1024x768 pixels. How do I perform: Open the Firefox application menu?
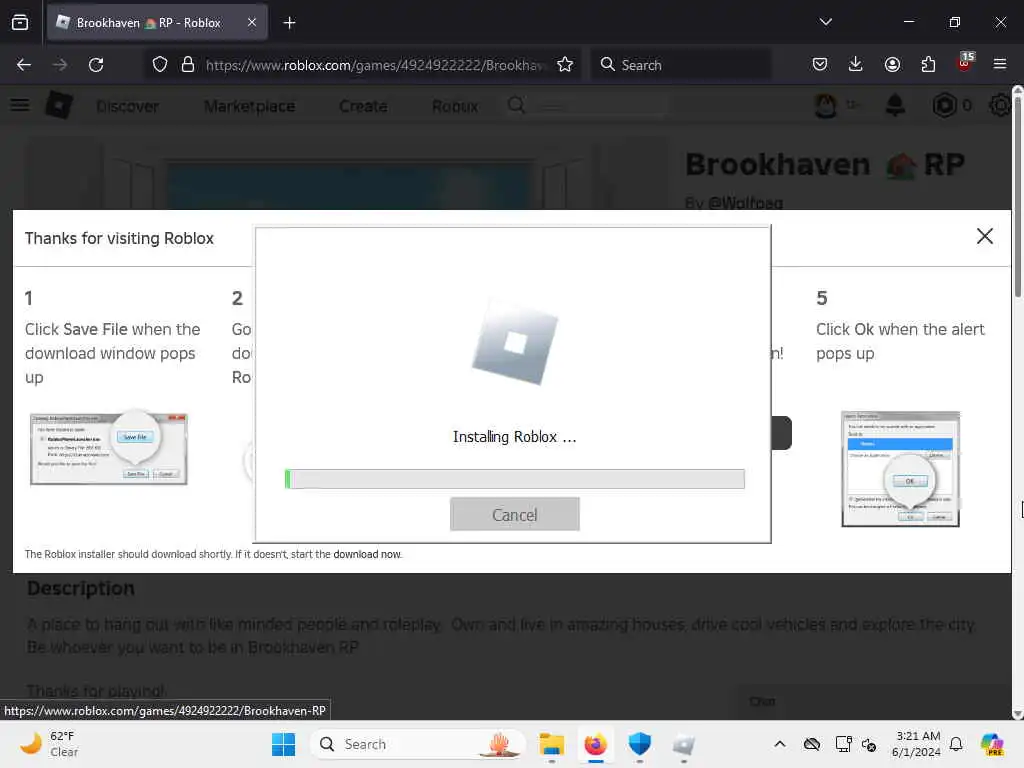999,64
